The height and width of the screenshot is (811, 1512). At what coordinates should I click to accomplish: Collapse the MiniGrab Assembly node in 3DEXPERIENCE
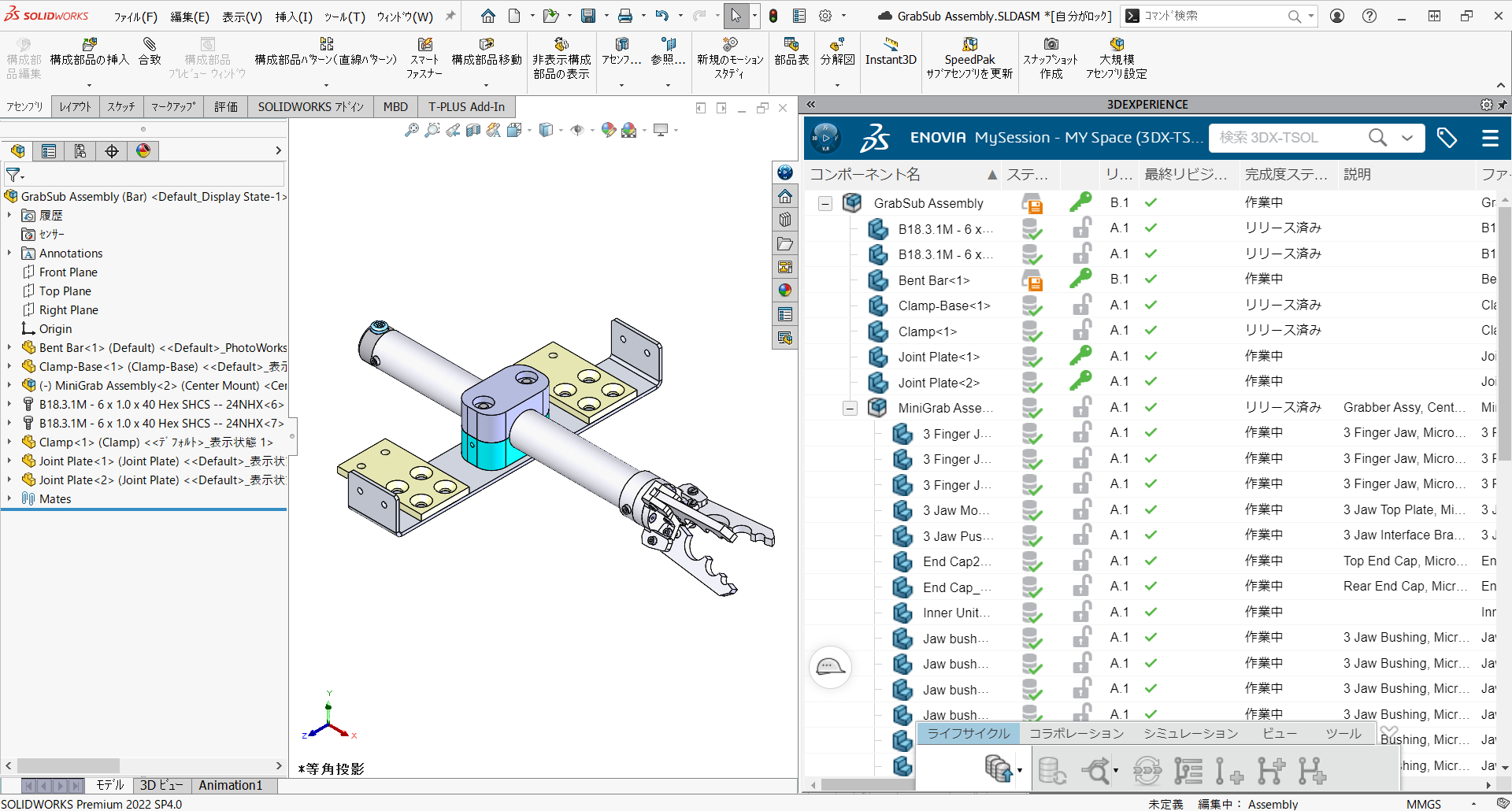click(850, 409)
